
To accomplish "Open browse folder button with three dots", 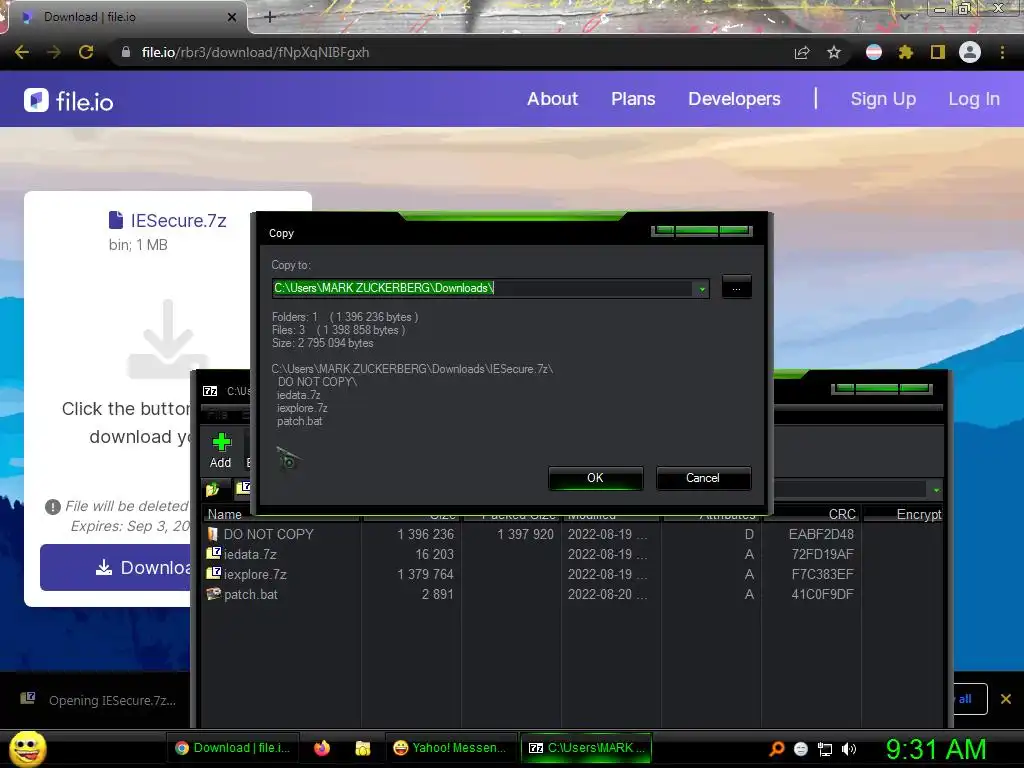I will pos(737,287).
